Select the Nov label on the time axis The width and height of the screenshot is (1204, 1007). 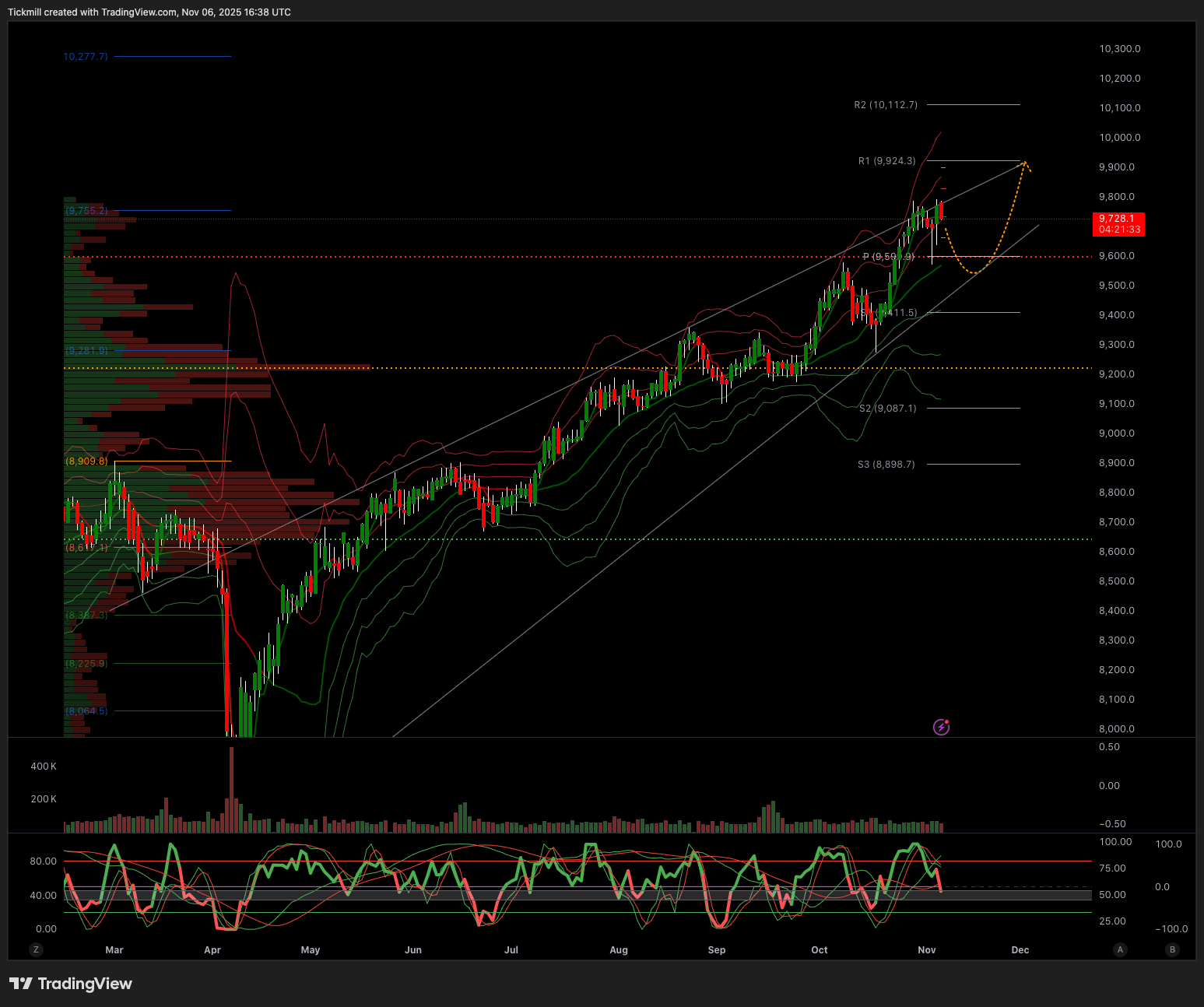[x=926, y=949]
